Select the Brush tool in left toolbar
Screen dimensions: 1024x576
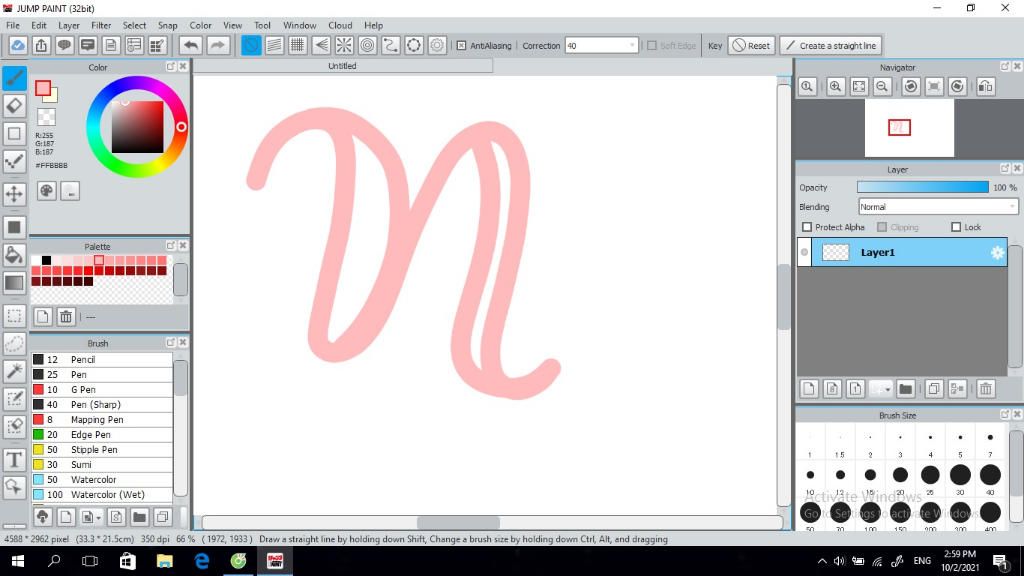click(x=14, y=78)
